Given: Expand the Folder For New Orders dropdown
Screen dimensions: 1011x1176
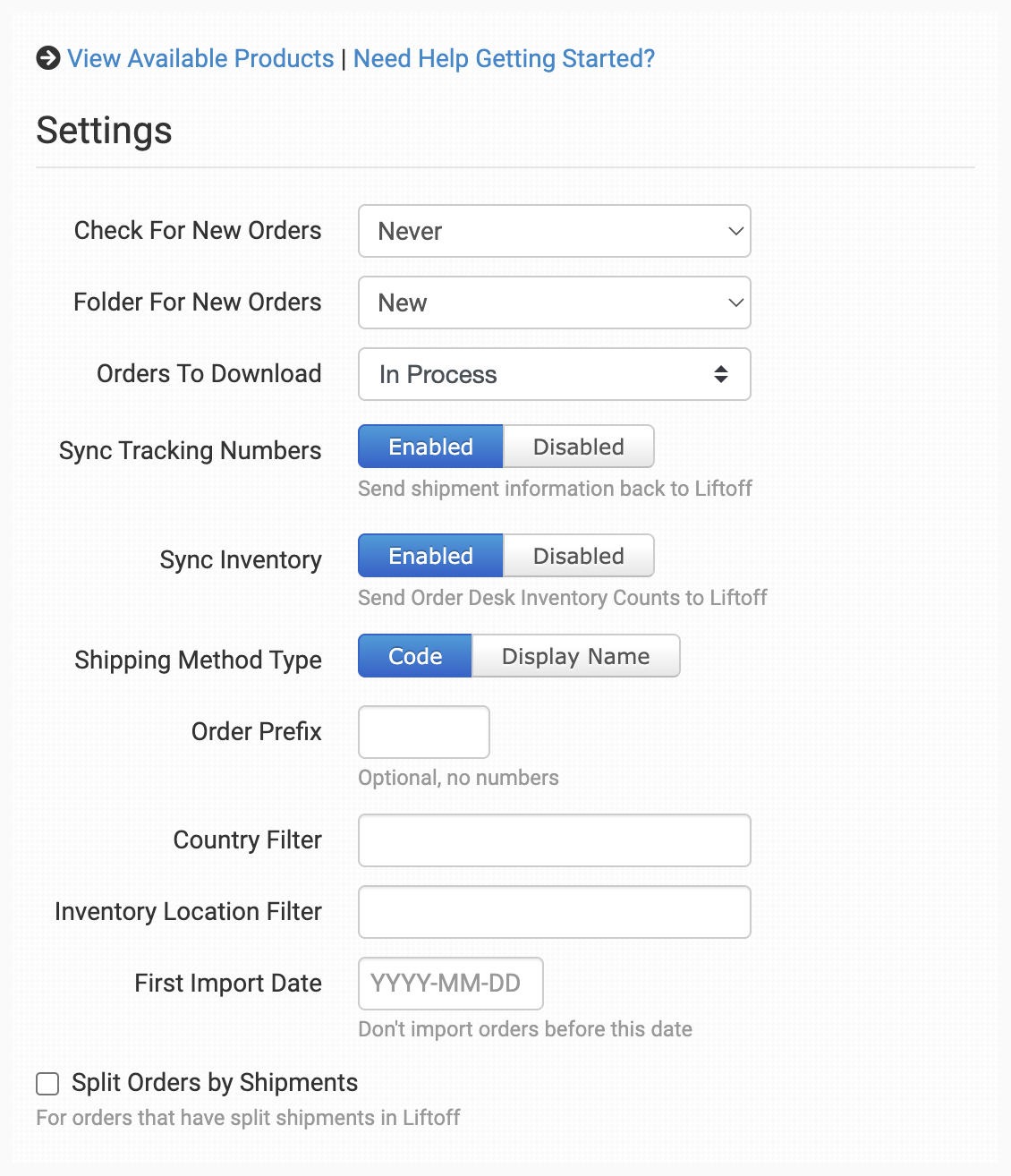Looking at the screenshot, I should coord(554,303).
